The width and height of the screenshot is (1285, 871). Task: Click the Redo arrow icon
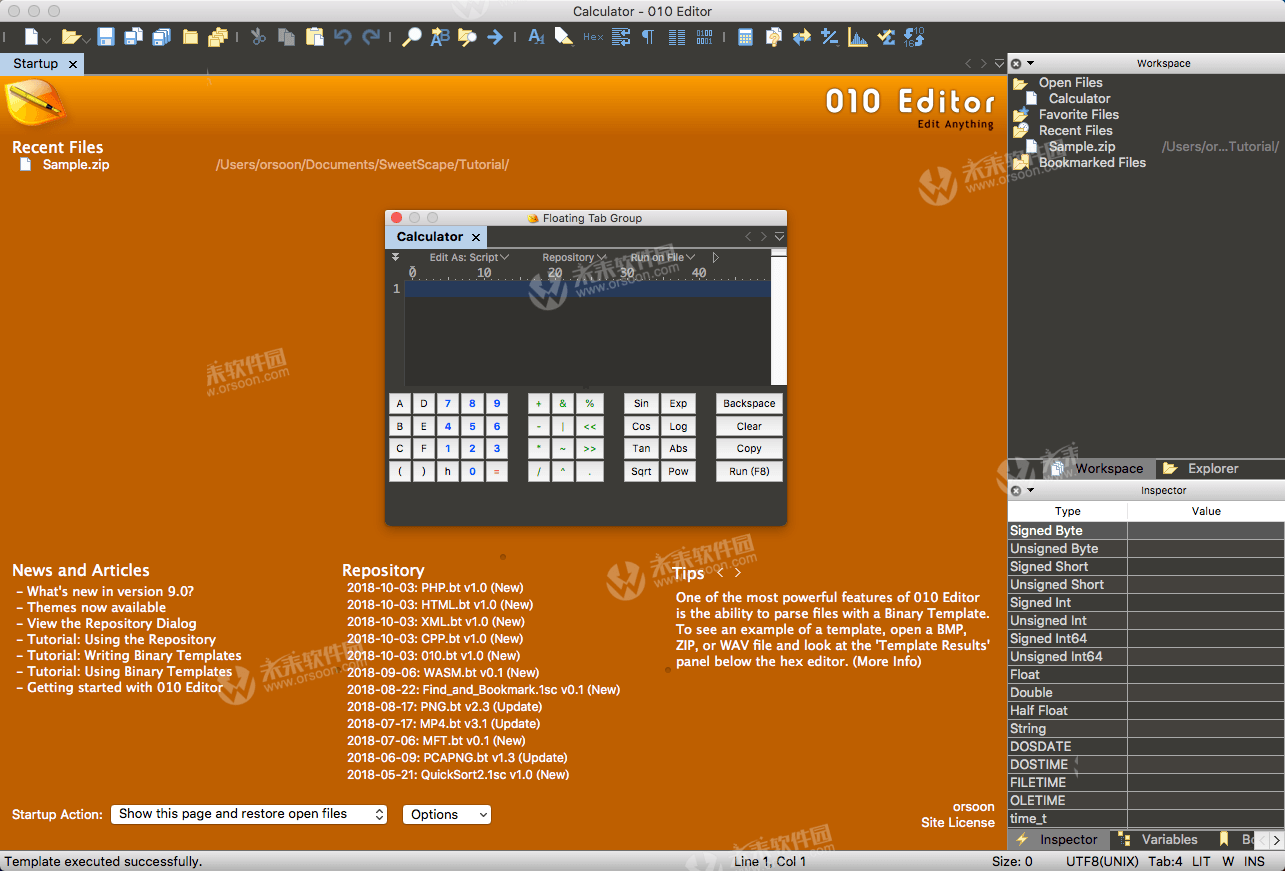[371, 37]
